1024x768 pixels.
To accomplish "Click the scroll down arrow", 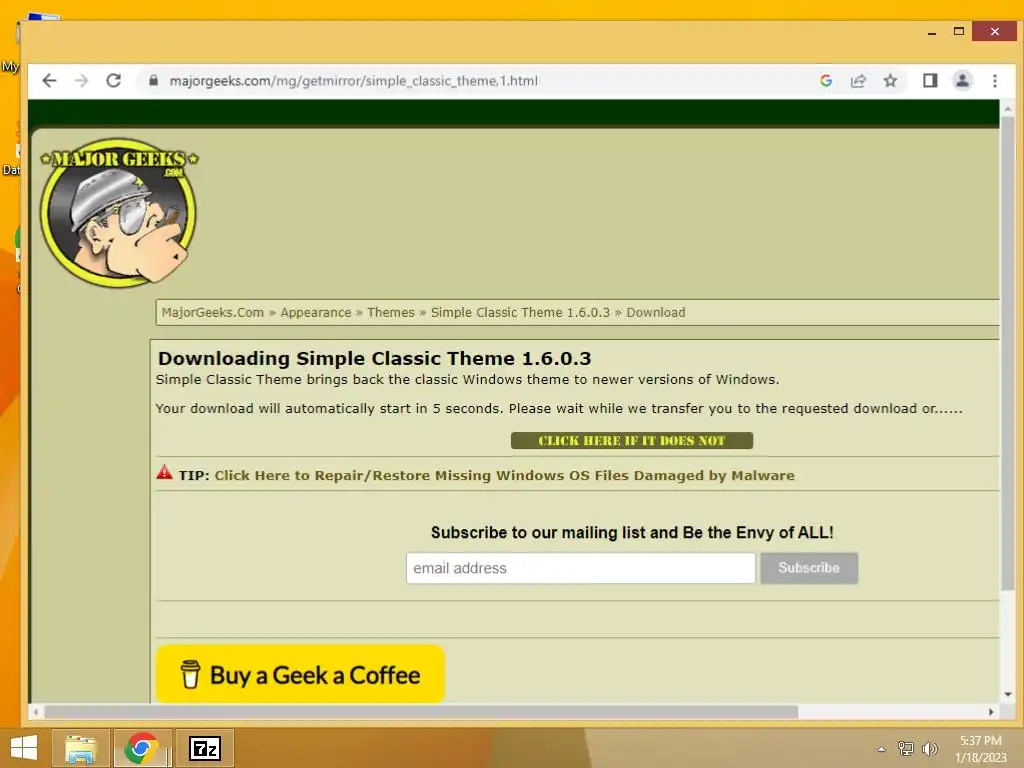I will click(1008, 694).
